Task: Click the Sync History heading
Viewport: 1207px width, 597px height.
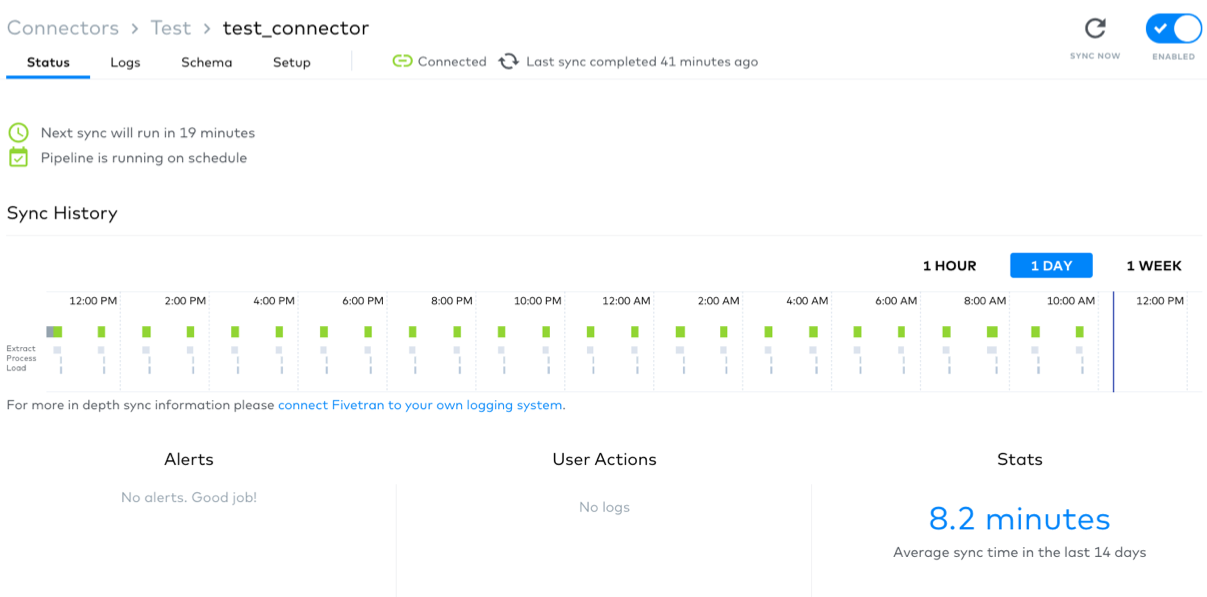Action: point(62,213)
